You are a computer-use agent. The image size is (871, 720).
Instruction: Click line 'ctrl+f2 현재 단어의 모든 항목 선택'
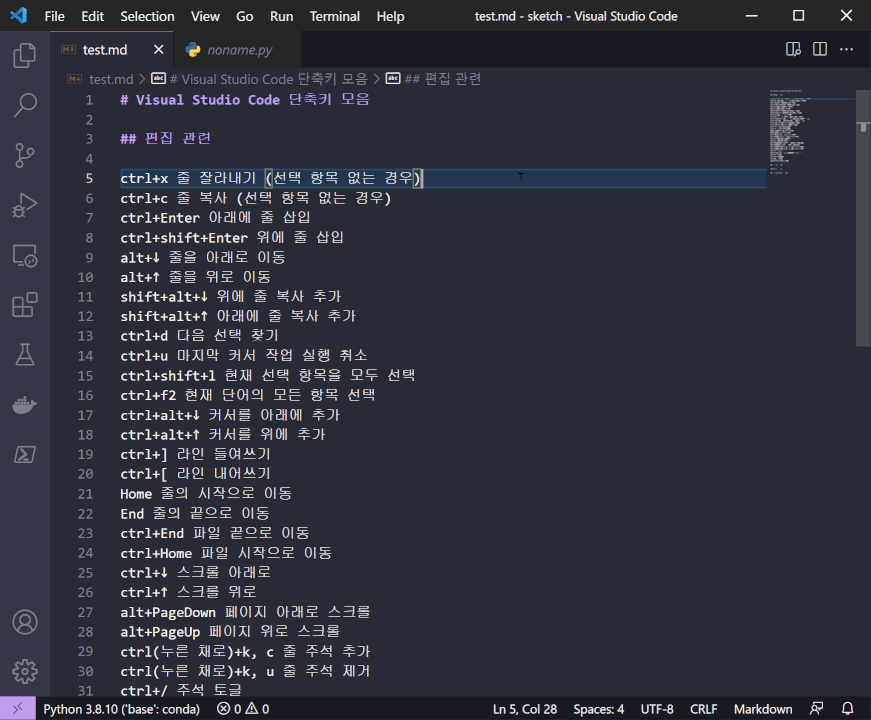[248, 395]
